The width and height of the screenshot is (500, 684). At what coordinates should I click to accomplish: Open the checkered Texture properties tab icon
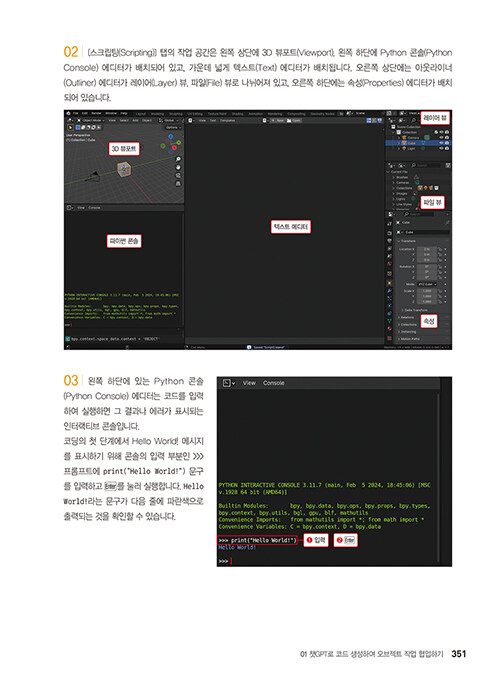pos(389,338)
